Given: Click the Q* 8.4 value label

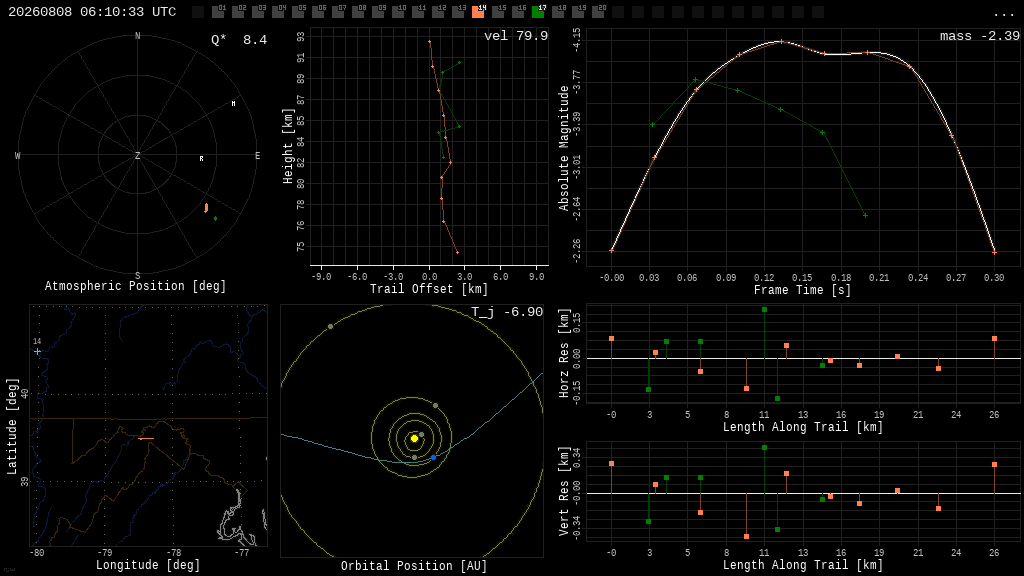Looking at the screenshot, I should point(238,40).
